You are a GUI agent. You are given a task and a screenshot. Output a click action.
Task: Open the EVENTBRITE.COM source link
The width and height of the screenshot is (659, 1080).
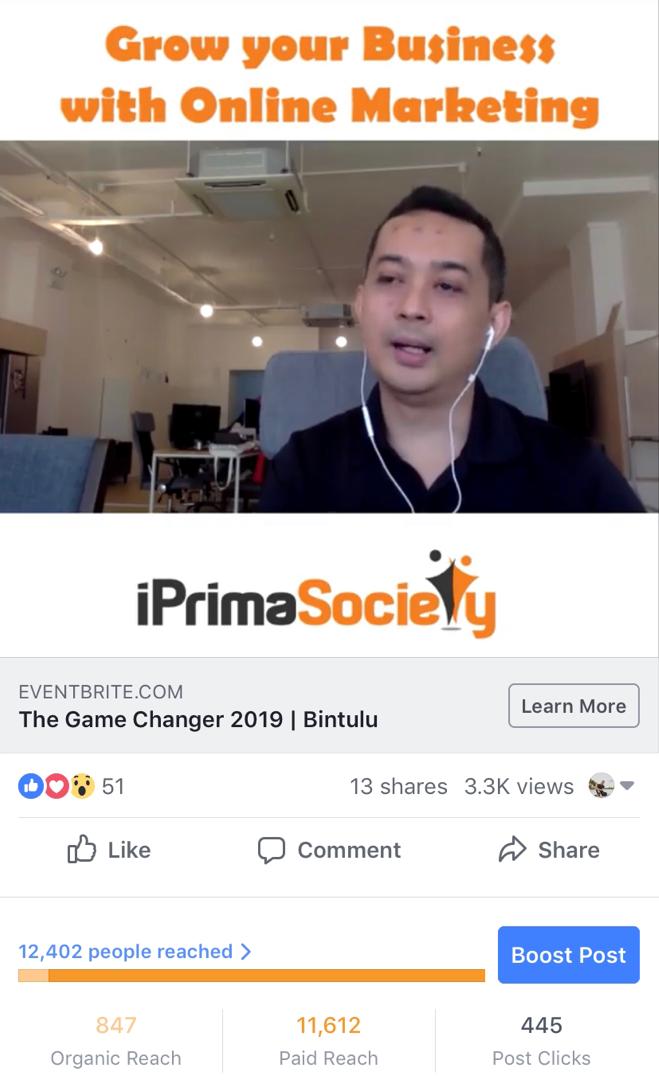click(x=101, y=692)
